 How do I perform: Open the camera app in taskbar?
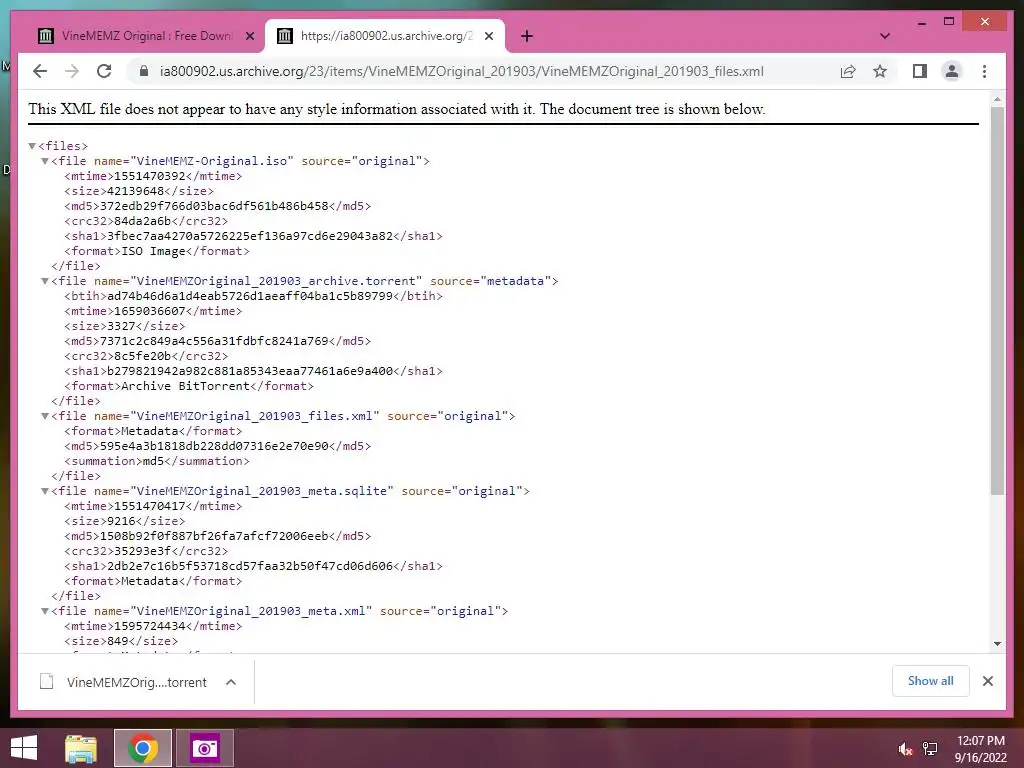pos(204,748)
